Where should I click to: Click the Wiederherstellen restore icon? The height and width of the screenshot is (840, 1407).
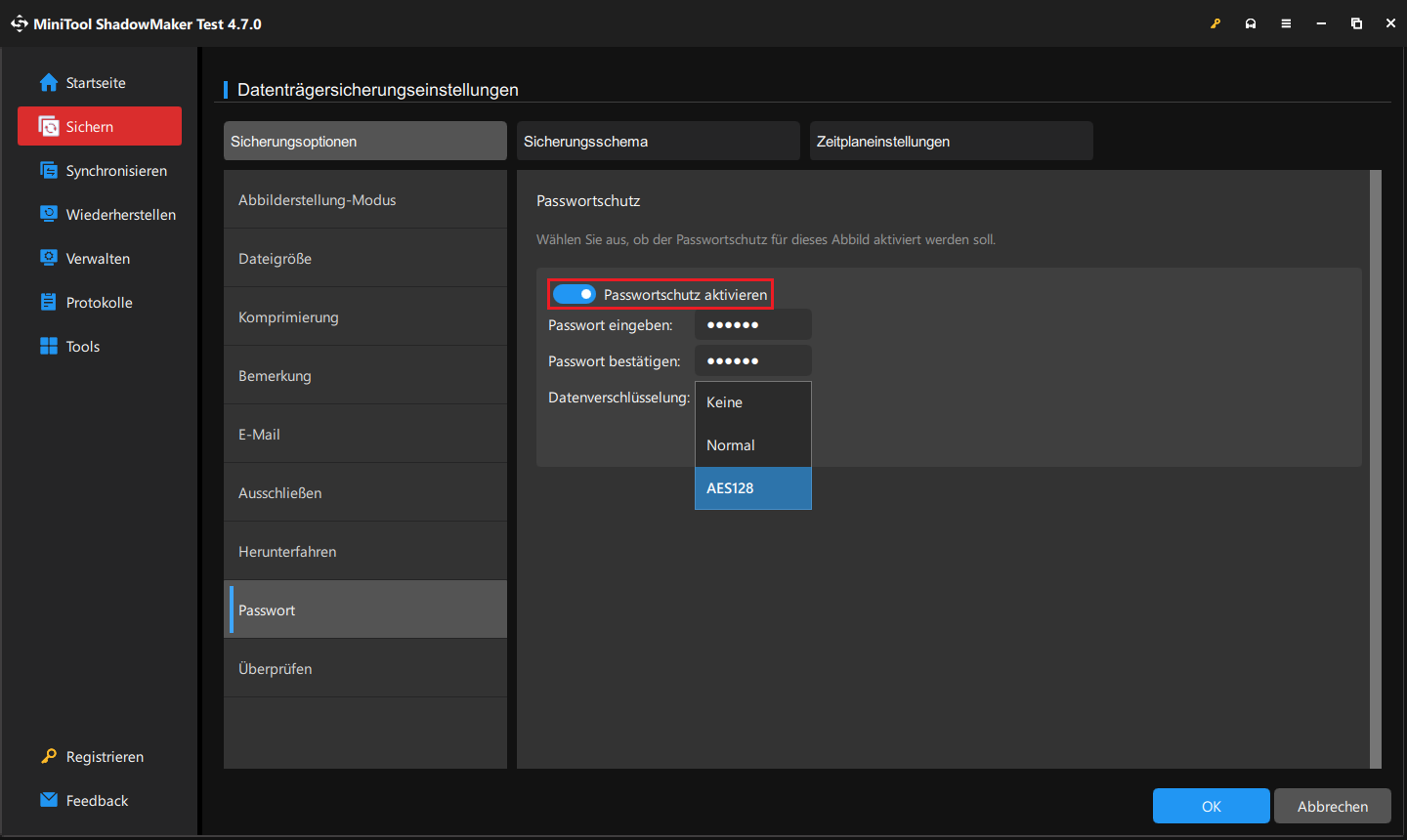point(49,214)
